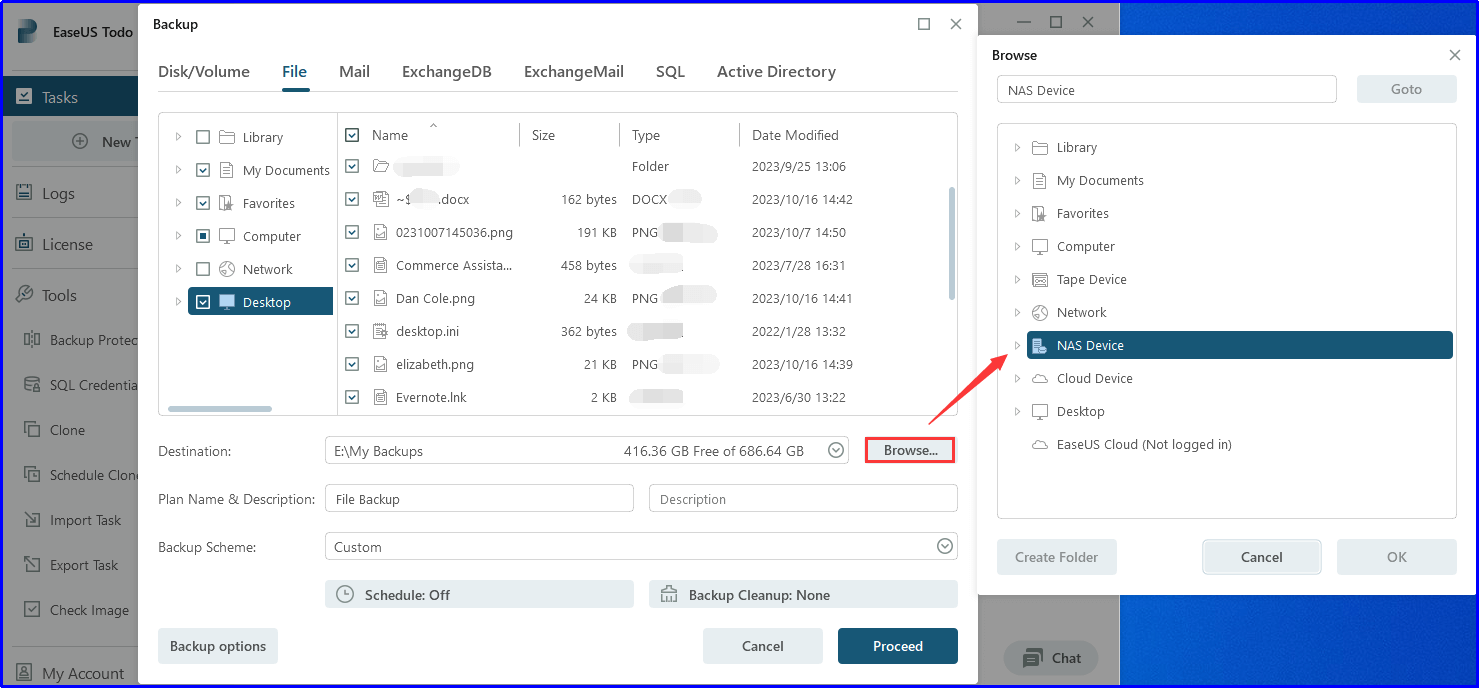The width and height of the screenshot is (1479, 688).
Task: Click the Cloud Device cloud icon
Action: [x=1040, y=379]
